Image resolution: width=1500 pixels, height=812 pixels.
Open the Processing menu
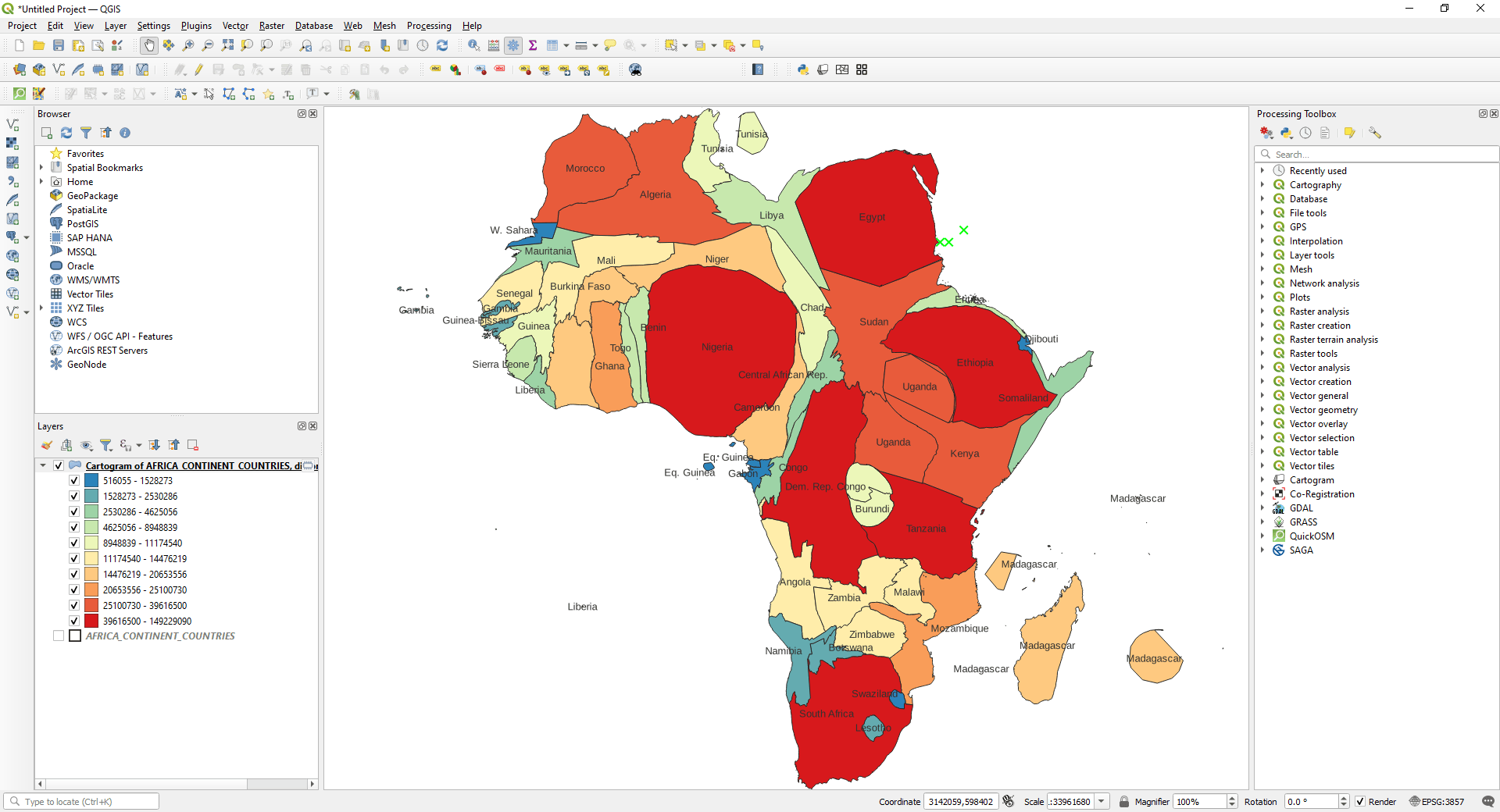[x=429, y=26]
